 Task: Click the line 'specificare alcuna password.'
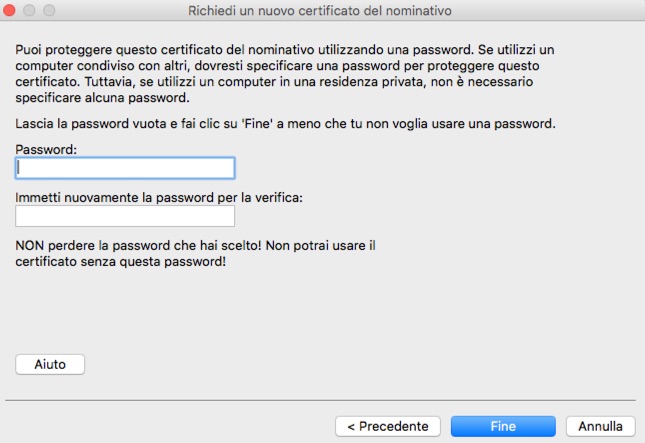click(102, 99)
